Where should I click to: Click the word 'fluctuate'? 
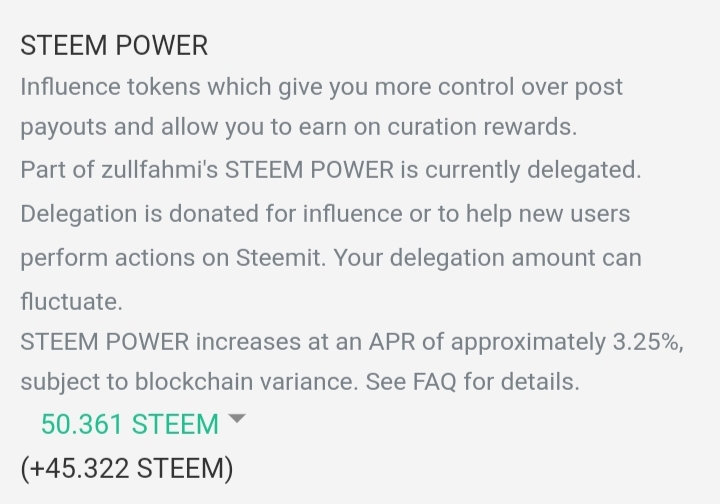(x=69, y=299)
